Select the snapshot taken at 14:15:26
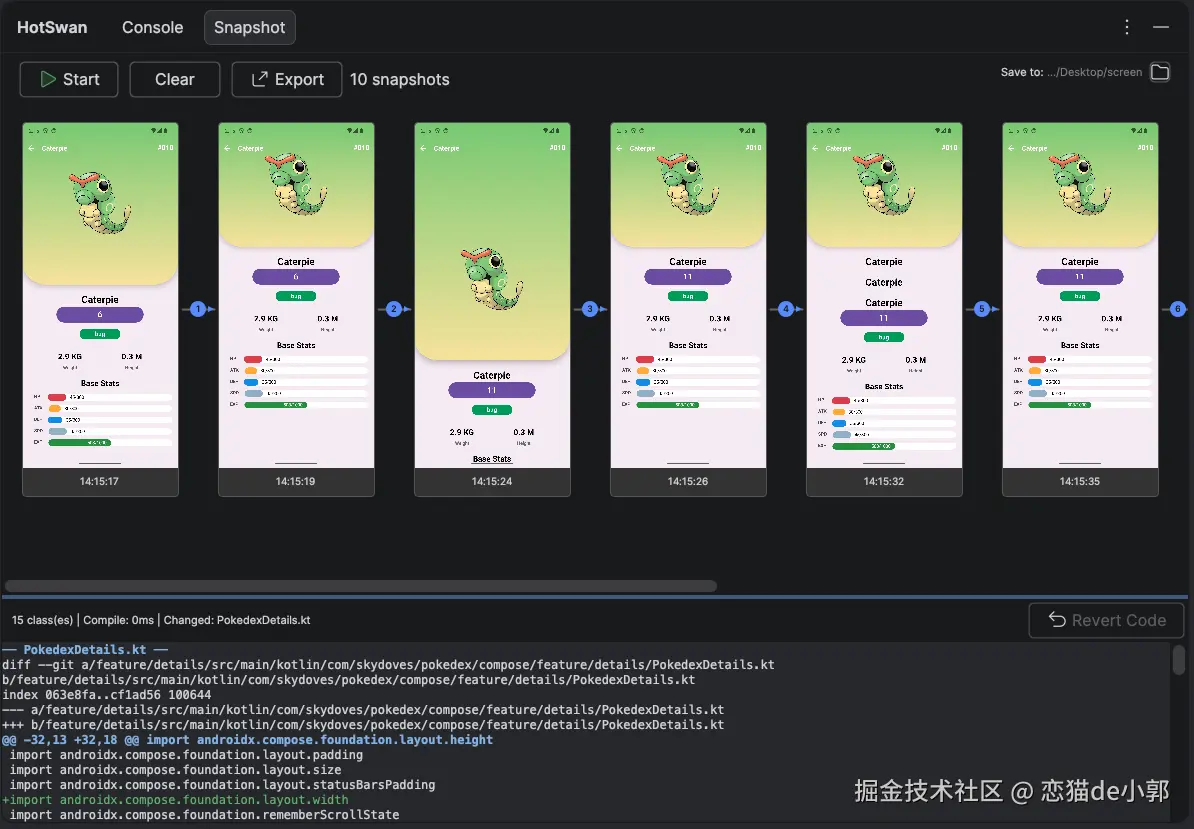 coord(688,310)
